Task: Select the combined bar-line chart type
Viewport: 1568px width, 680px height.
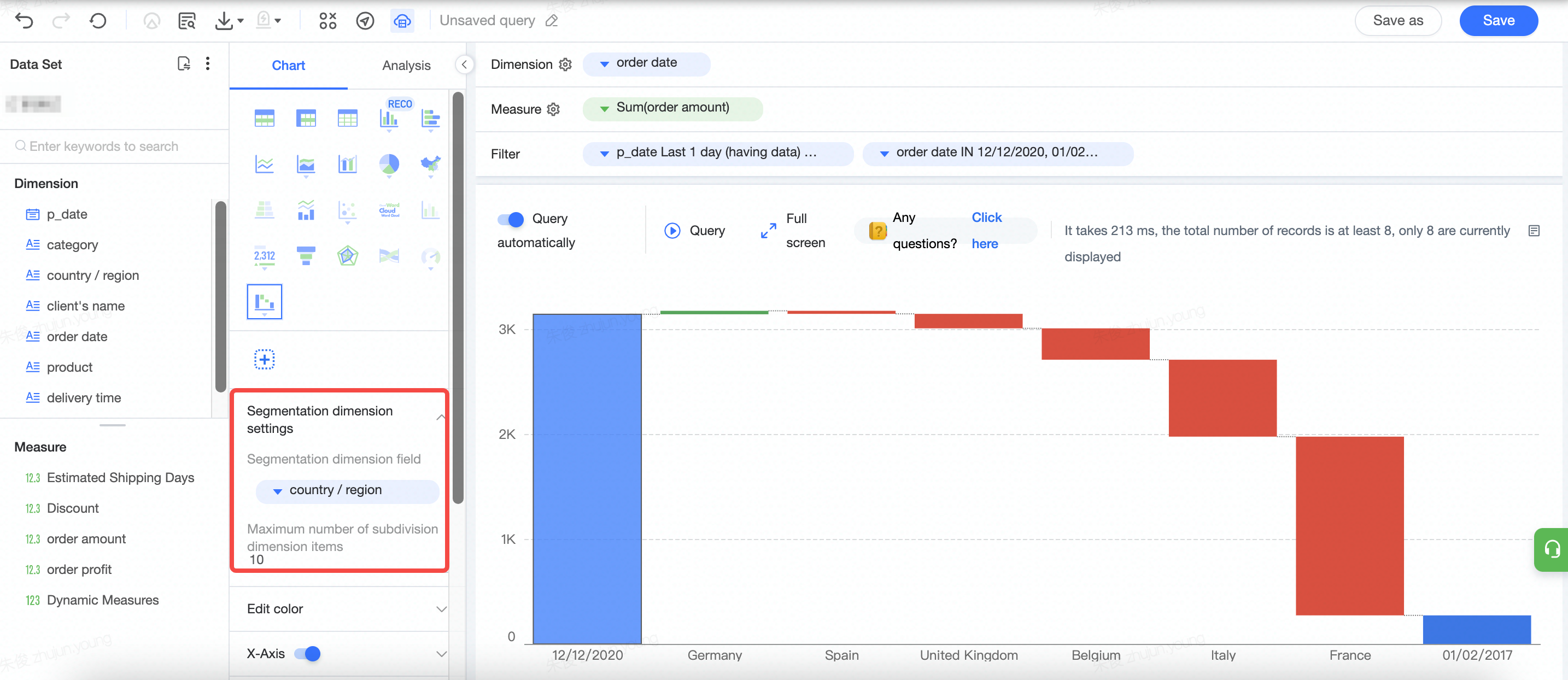Action: pos(347,165)
